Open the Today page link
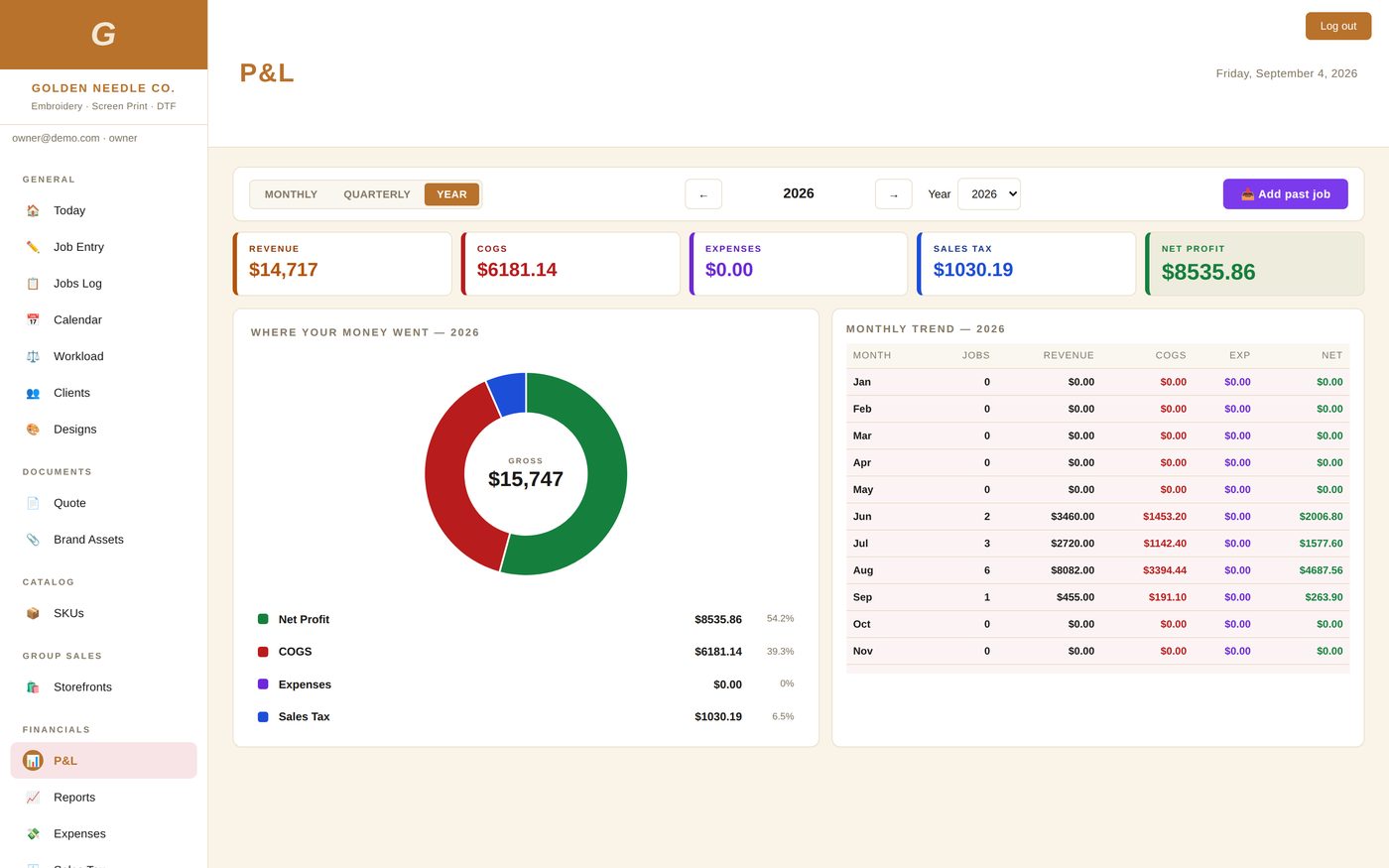This screenshot has width=1389, height=868. point(103,210)
